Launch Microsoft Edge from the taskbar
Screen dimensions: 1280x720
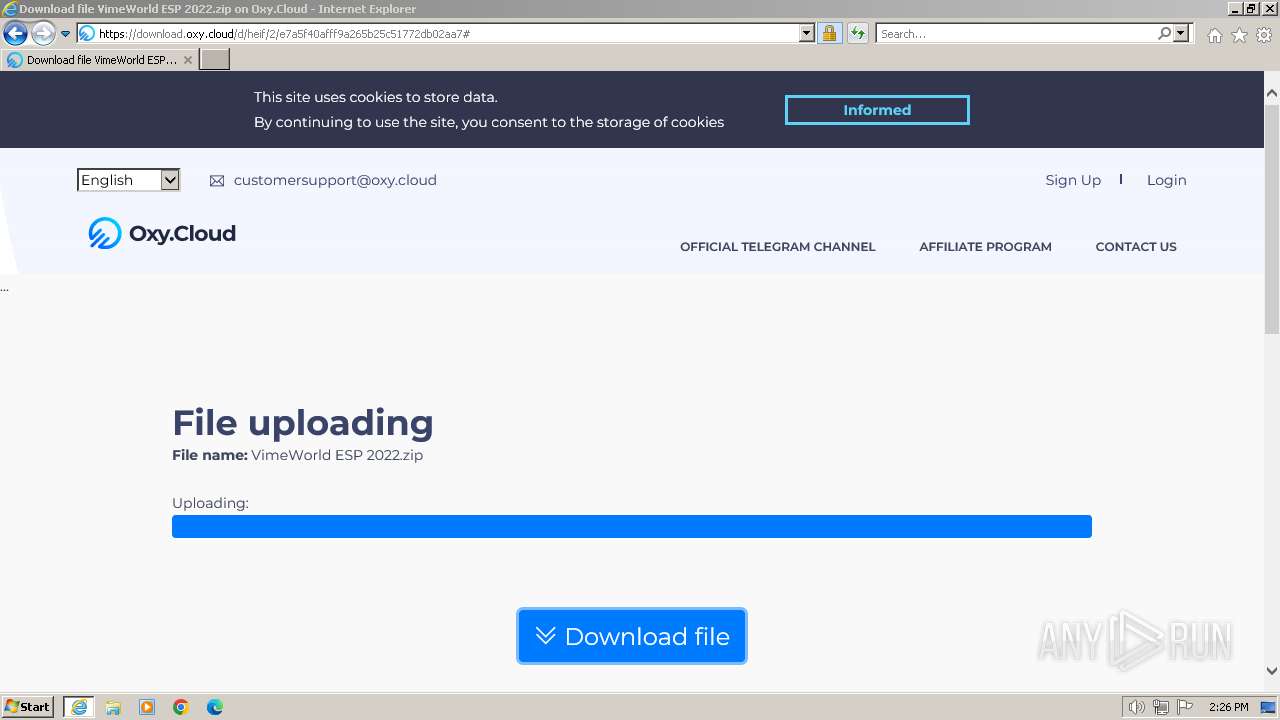pos(215,707)
